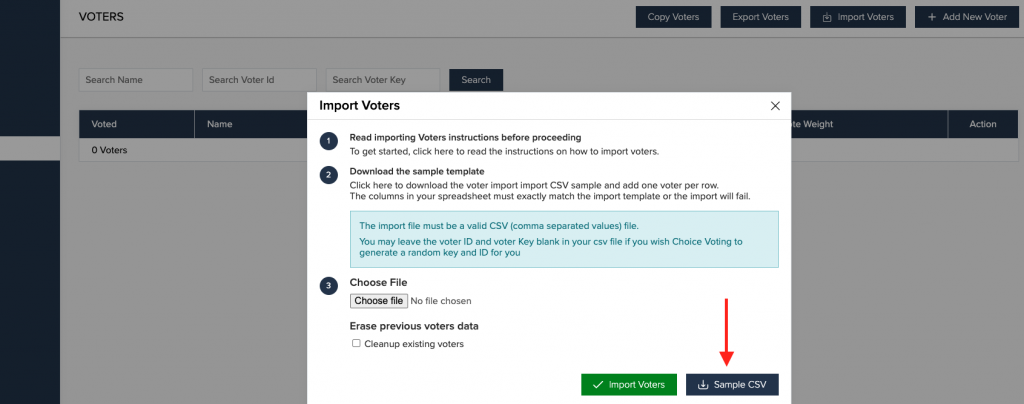Click the import icon in the header button

point(826,17)
